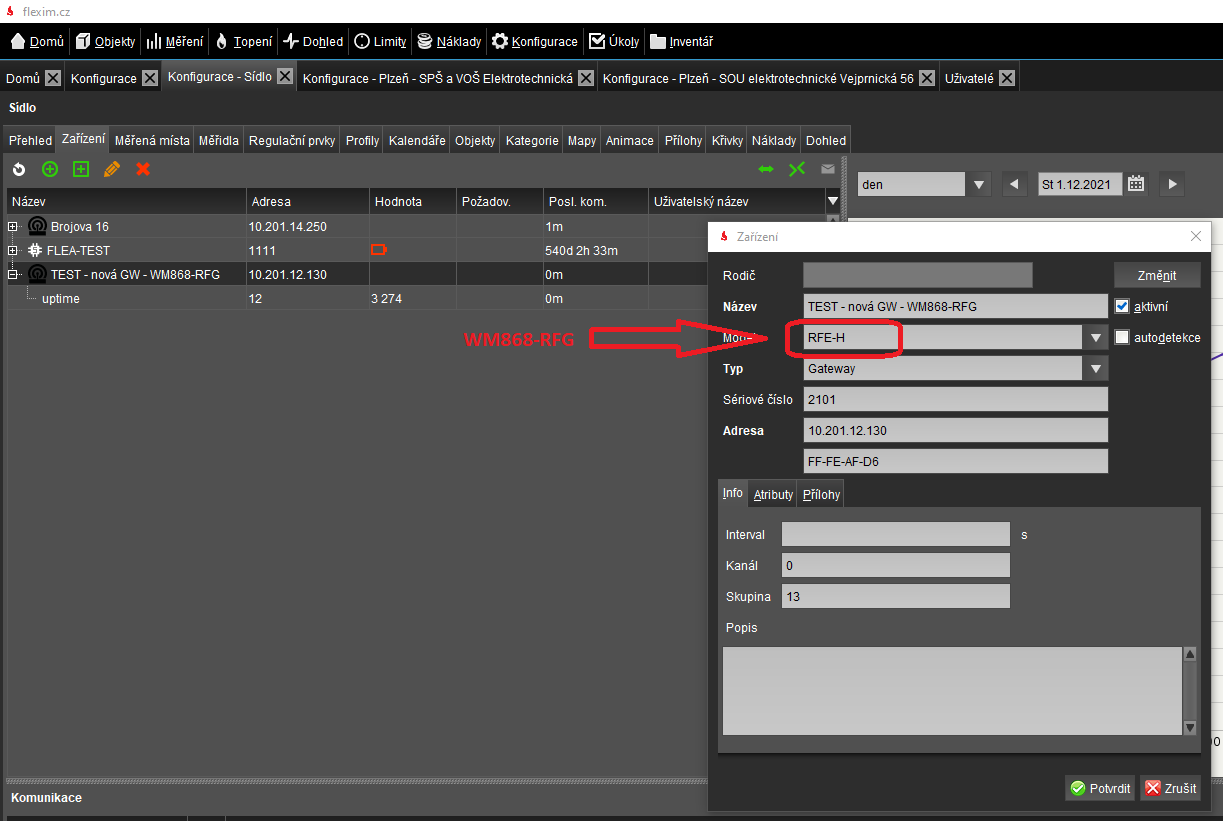Click the Název input field
The width and height of the screenshot is (1223, 821).
click(x=955, y=307)
